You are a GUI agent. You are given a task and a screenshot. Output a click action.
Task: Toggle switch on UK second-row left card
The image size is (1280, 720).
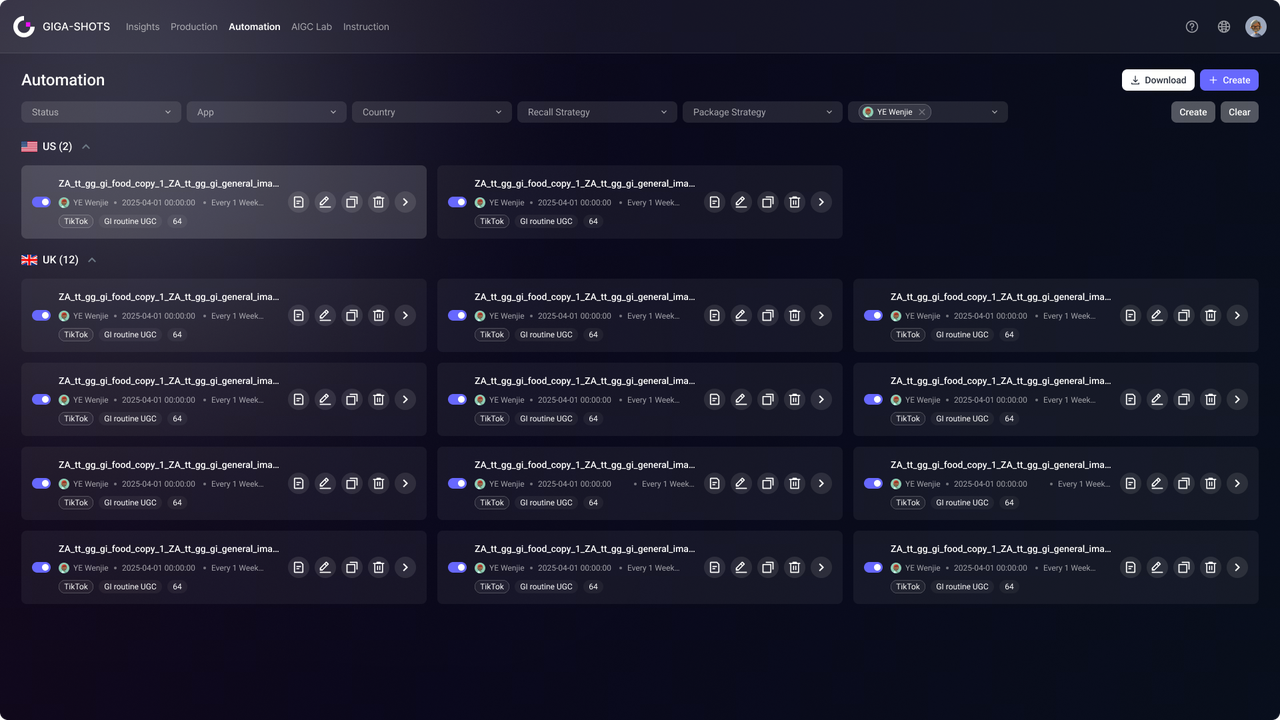[x=41, y=399]
